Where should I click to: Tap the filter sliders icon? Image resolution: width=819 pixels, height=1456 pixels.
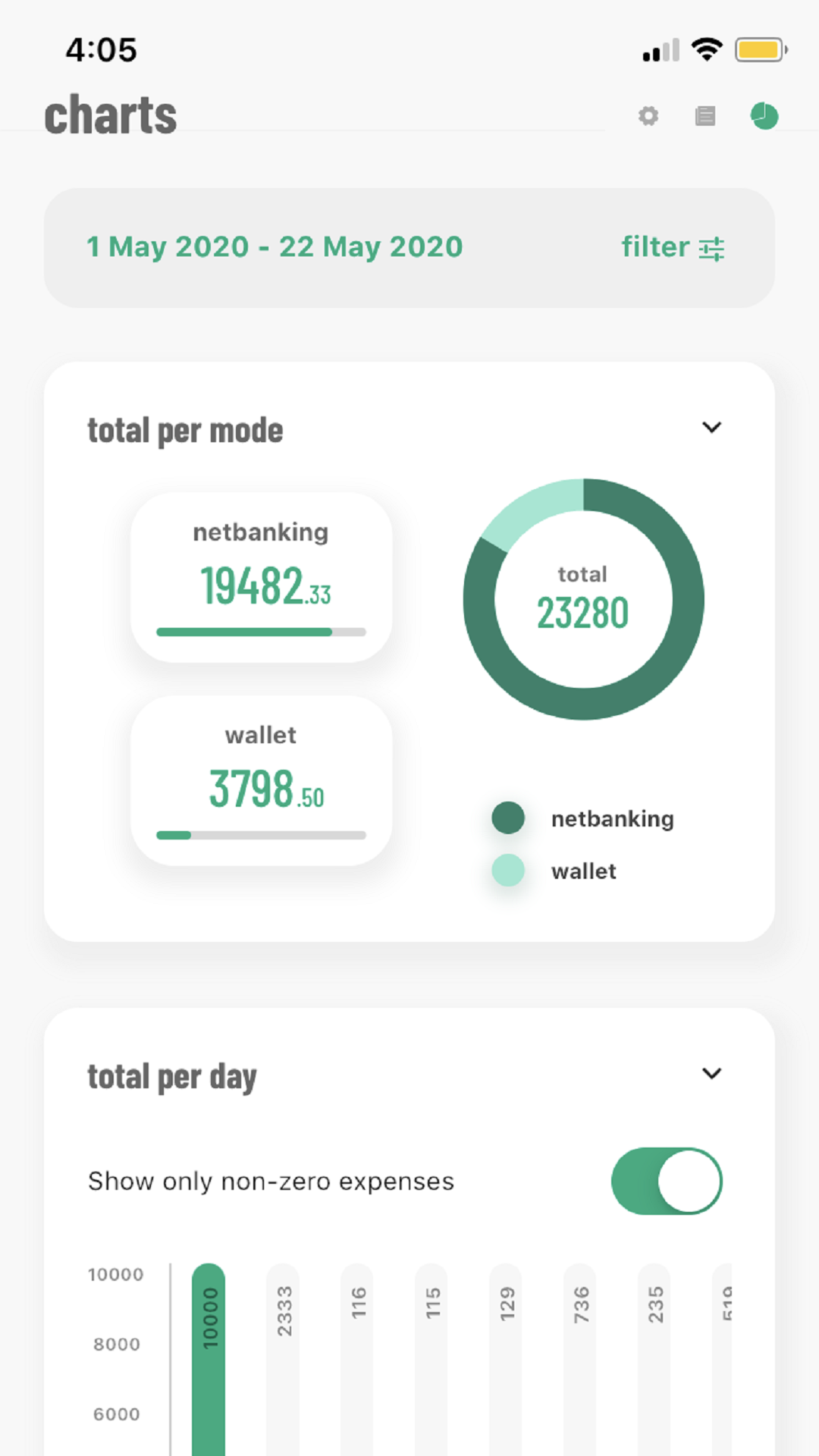pos(711,249)
